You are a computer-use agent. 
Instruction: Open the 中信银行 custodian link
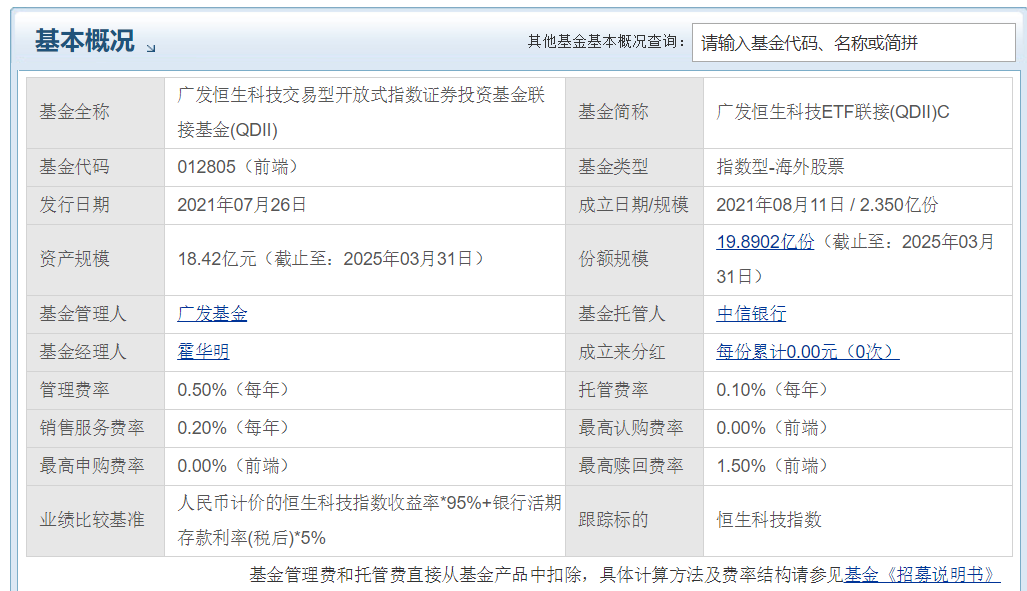[x=751, y=314]
